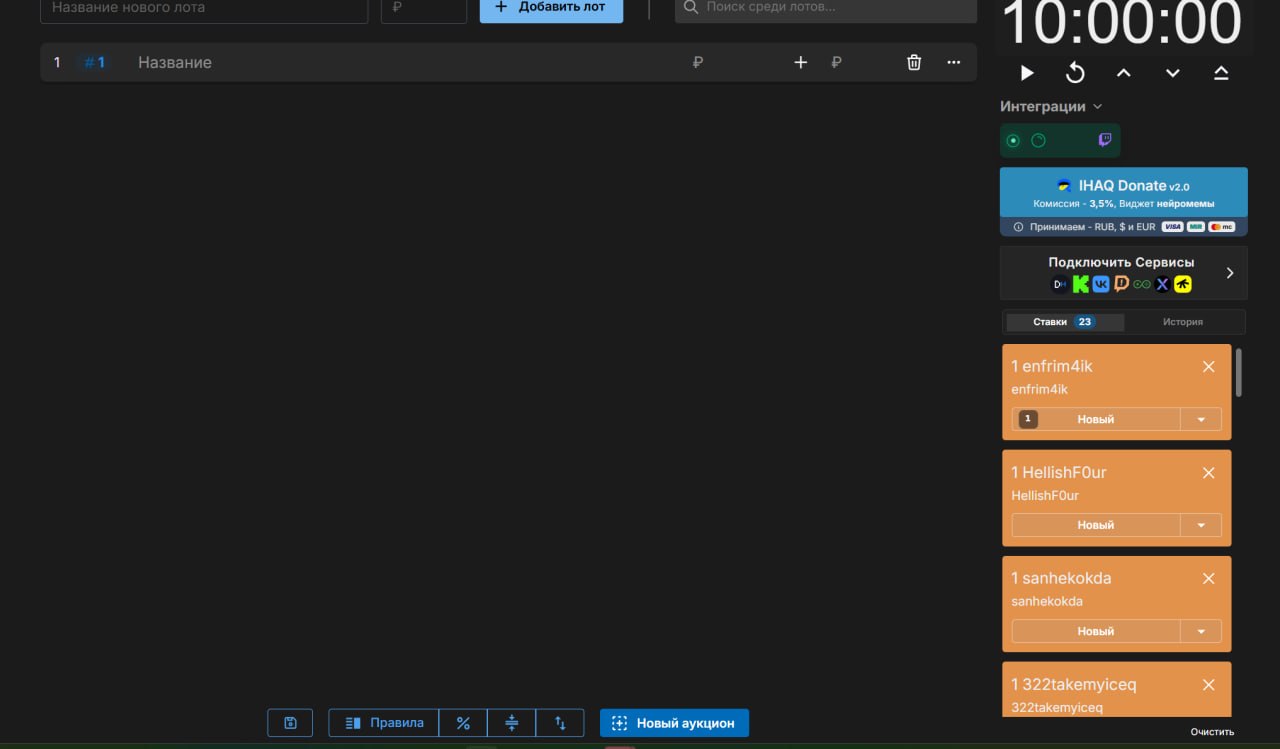Image resolution: width=1280 pixels, height=749 pixels.
Task: Click the bids list scrollbar
Action: 1239,372
